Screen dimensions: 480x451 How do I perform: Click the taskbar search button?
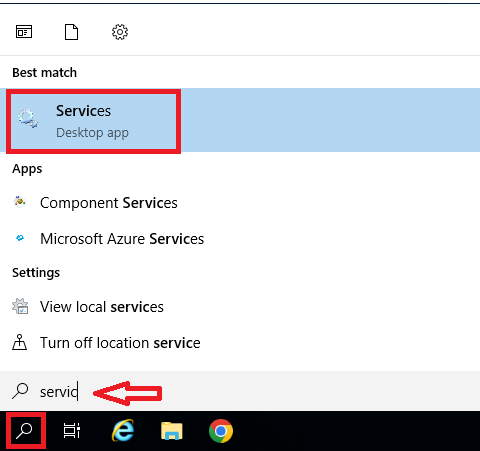[x=24, y=431]
